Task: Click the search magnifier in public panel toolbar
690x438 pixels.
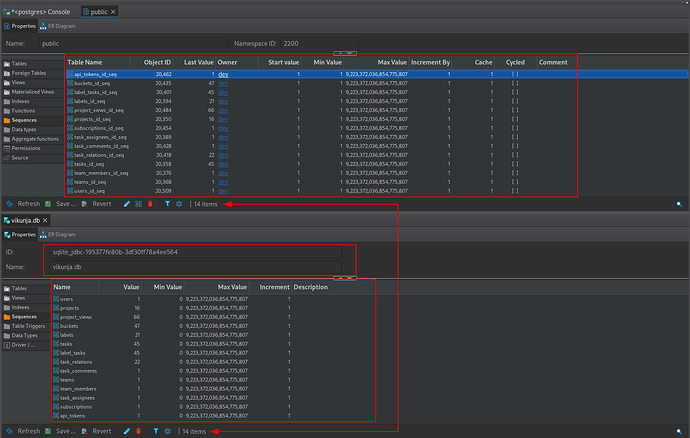Action: (x=679, y=204)
